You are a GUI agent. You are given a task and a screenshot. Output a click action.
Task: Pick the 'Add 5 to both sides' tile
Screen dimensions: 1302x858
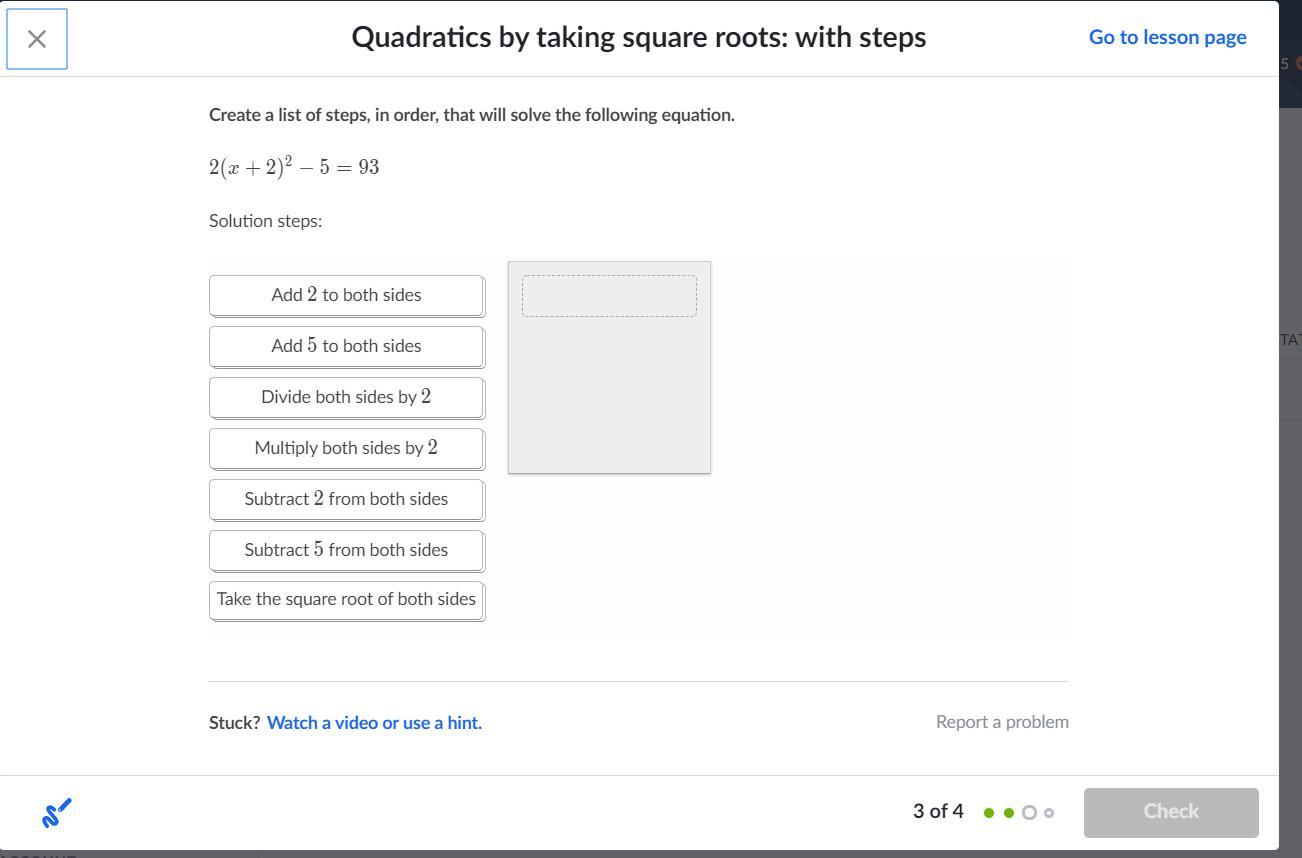[346, 346]
